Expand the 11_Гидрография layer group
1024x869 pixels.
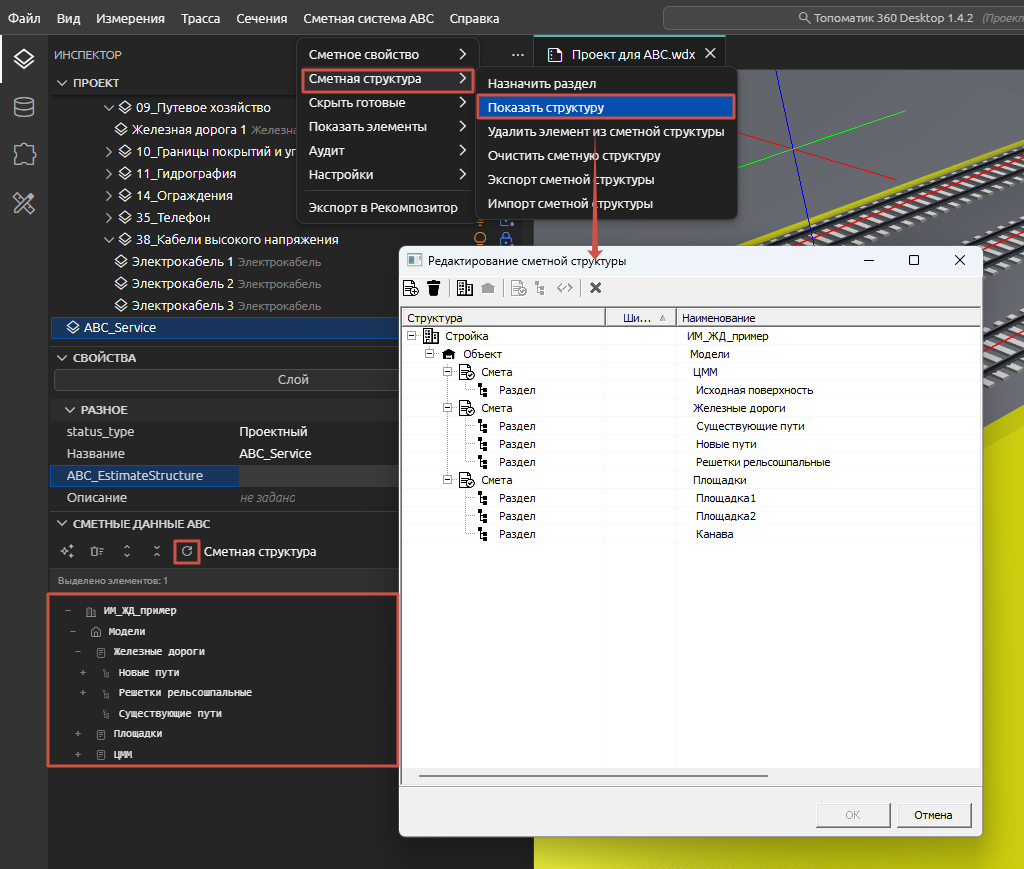(x=109, y=174)
